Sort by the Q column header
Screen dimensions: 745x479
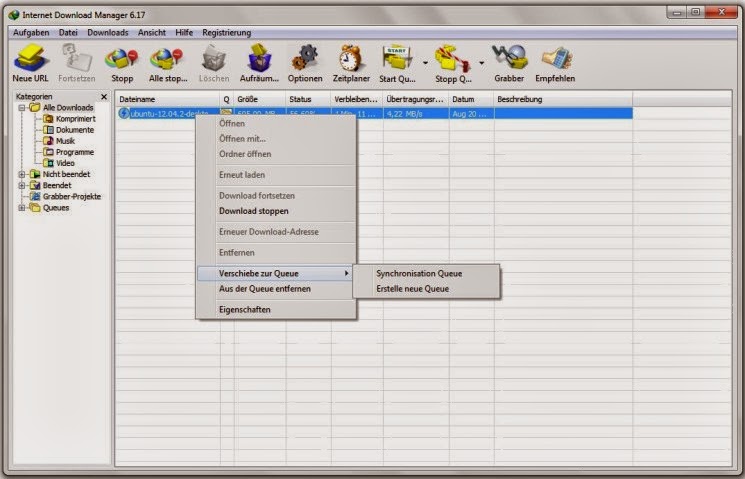(227, 99)
